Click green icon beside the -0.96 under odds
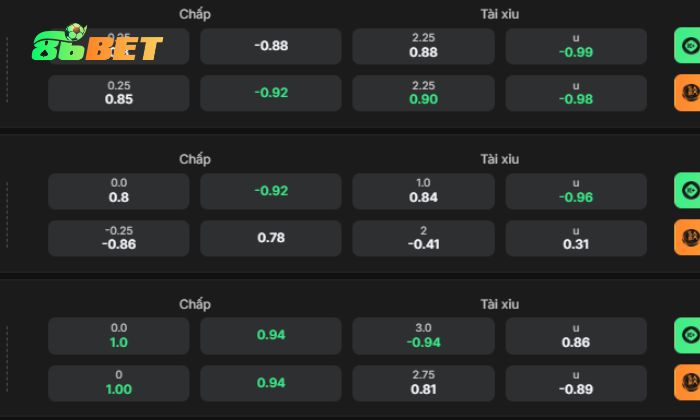The width and height of the screenshot is (700, 420). (688, 191)
